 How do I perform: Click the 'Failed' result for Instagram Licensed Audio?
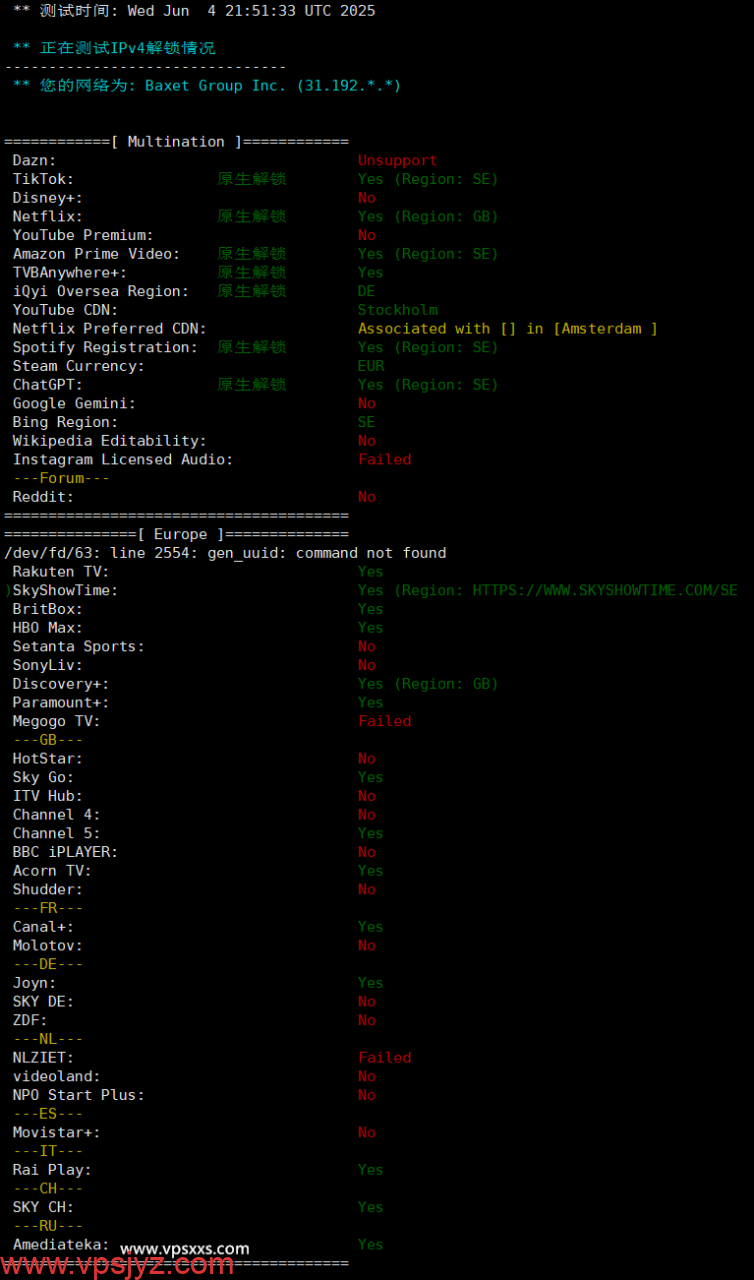385,459
